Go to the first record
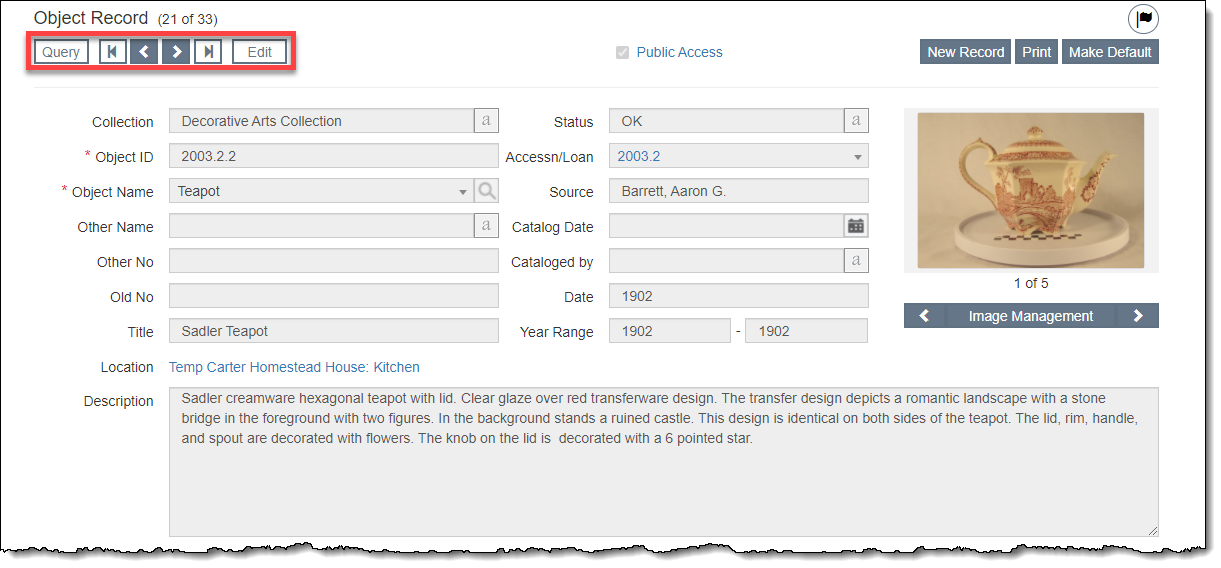Viewport: 1221px width, 568px height. [113, 52]
